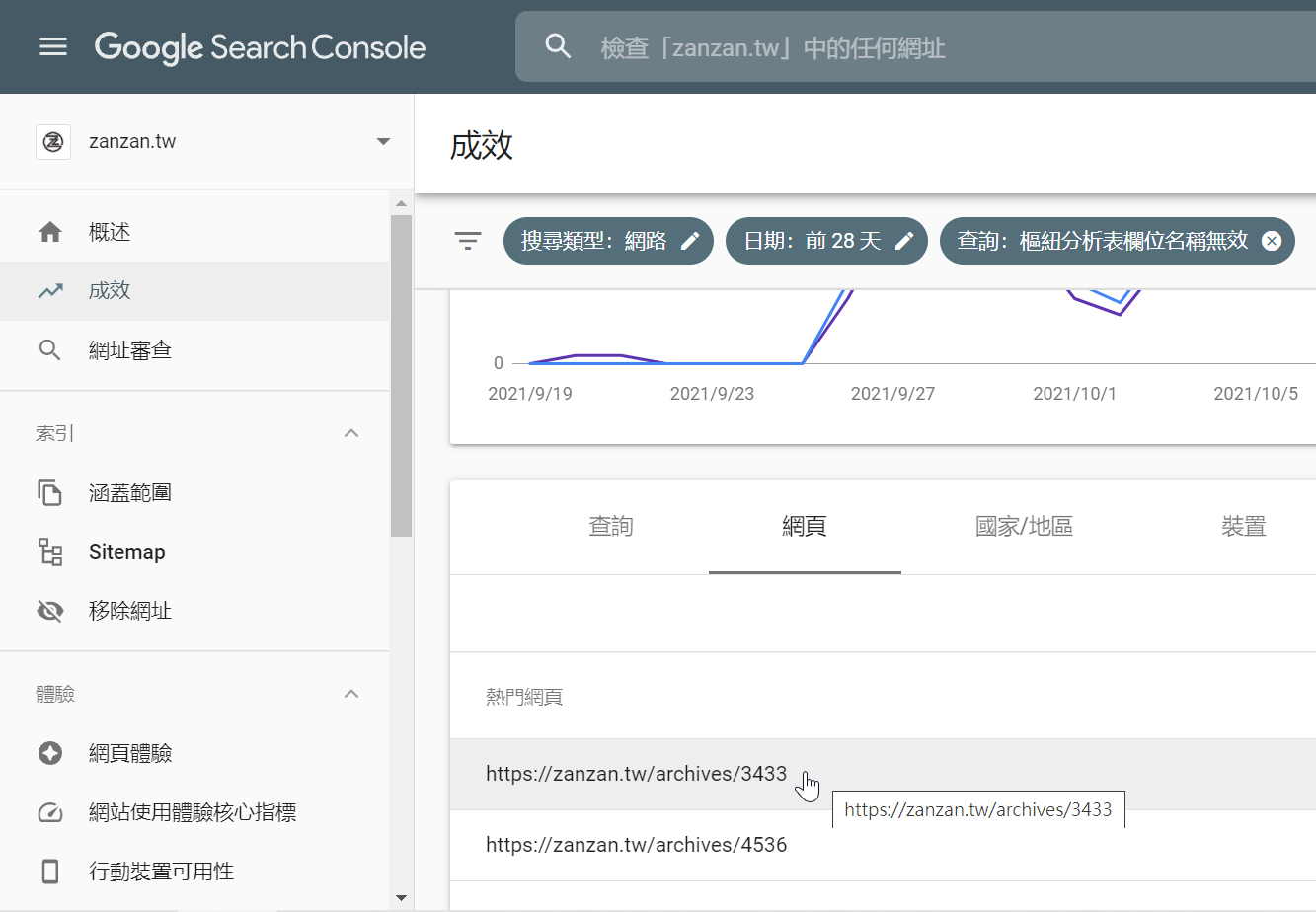Viewport: 1316px width, 912px height.
Task: Click the Google Search Console logo
Action: tap(261, 47)
